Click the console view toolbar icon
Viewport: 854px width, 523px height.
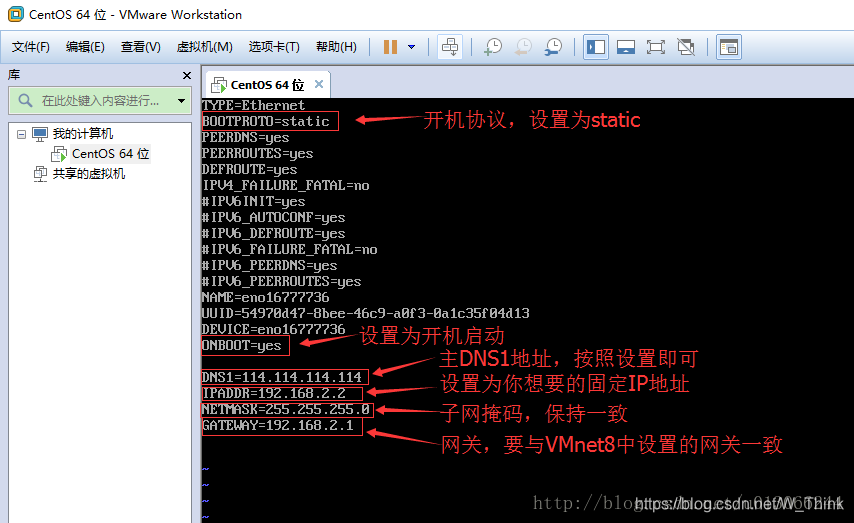click(729, 47)
